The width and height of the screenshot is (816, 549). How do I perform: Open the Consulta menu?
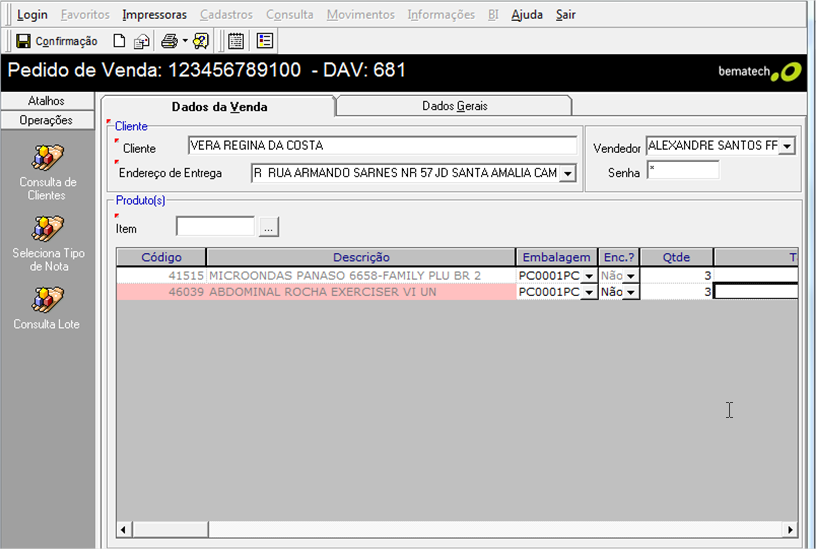coord(290,15)
